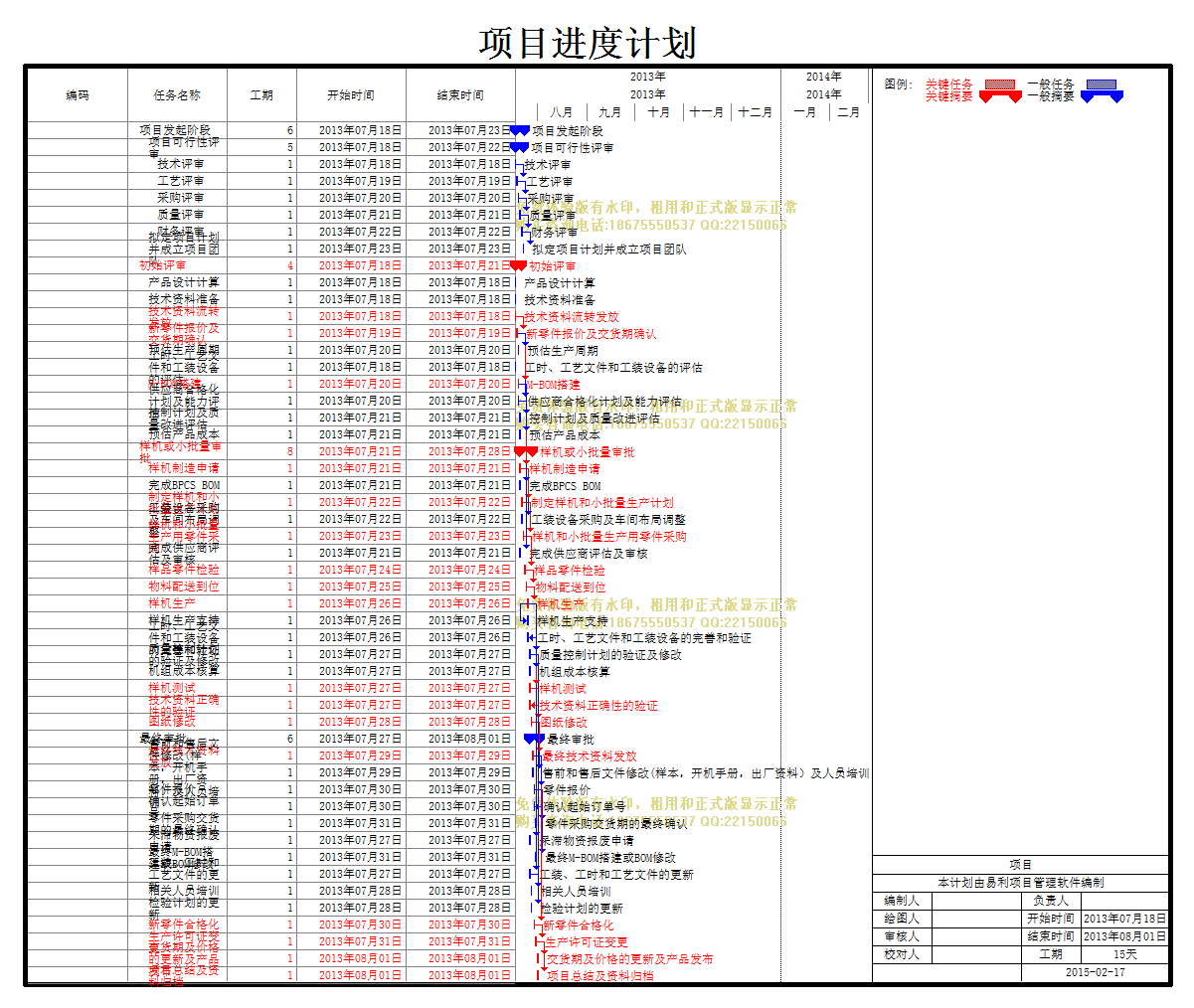Click the blue 一般任务 legend swatch
The image size is (1194, 1008).
(x=1102, y=84)
